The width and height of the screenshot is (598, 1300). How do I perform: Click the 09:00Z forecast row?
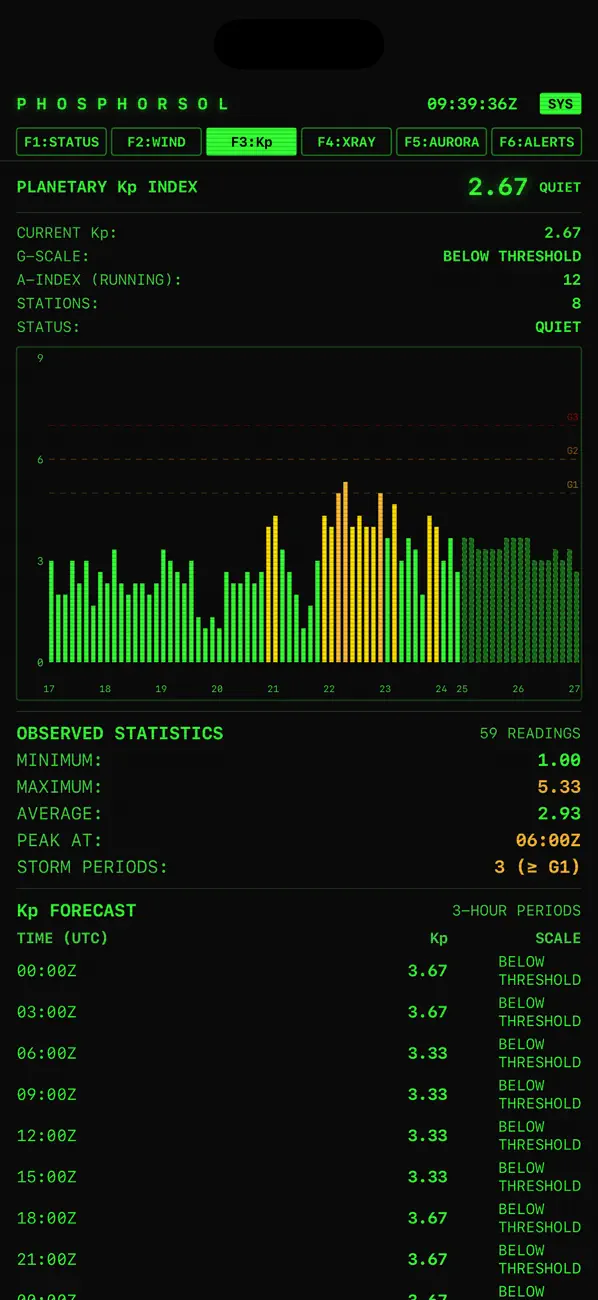(x=299, y=1094)
